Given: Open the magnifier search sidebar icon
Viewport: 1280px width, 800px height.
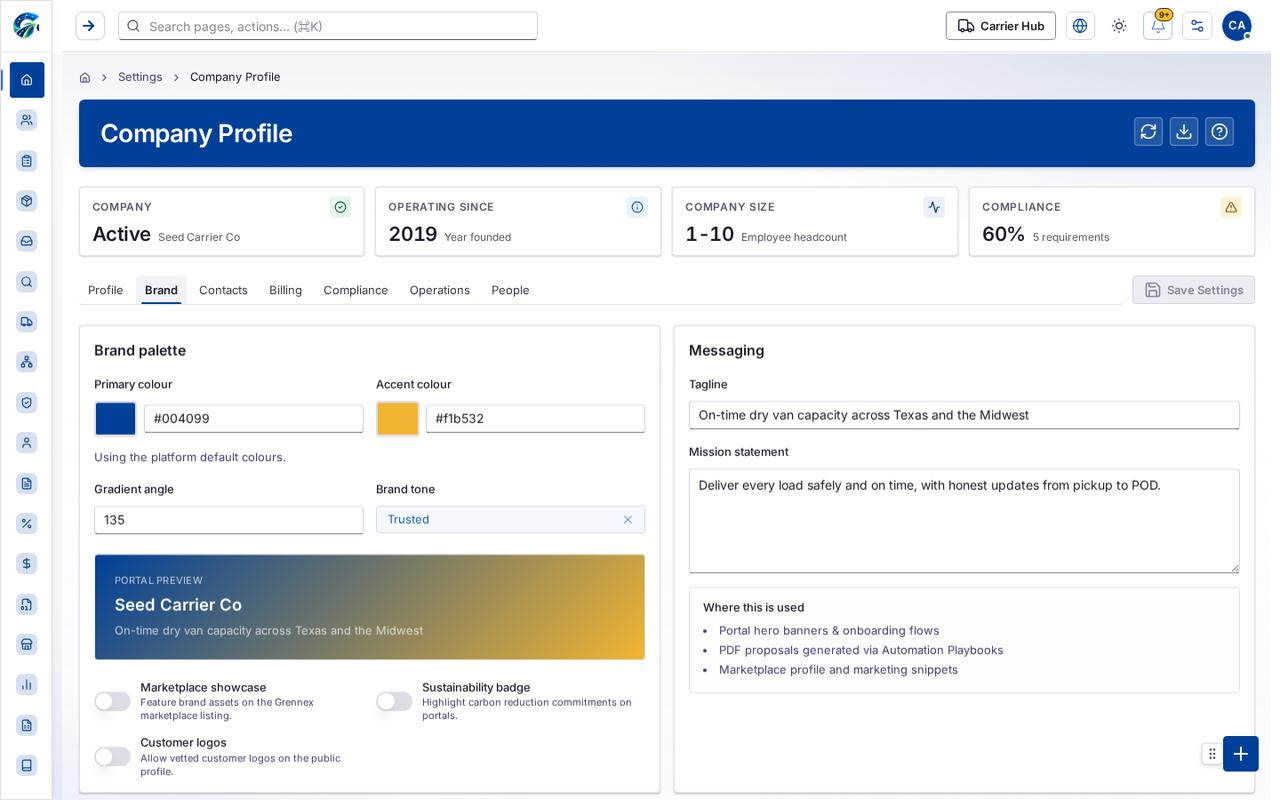Looking at the screenshot, I should click(27, 282).
